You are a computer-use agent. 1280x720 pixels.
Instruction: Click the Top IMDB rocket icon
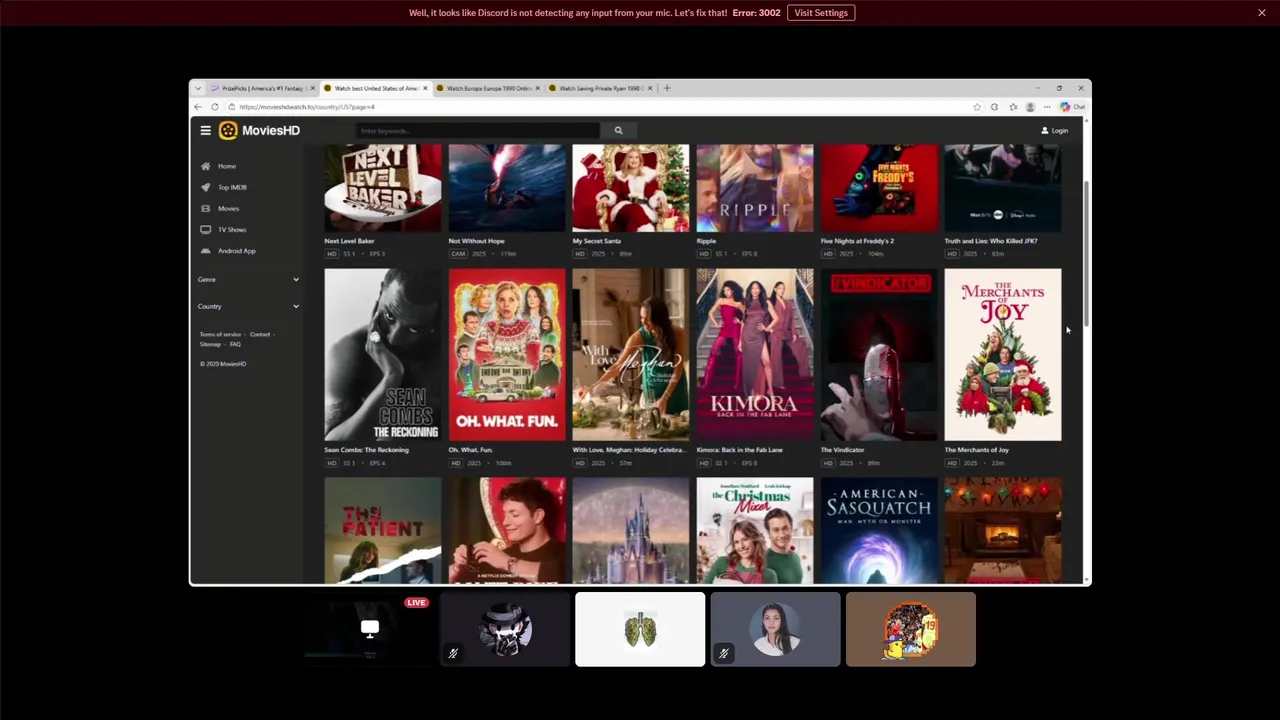pos(205,187)
